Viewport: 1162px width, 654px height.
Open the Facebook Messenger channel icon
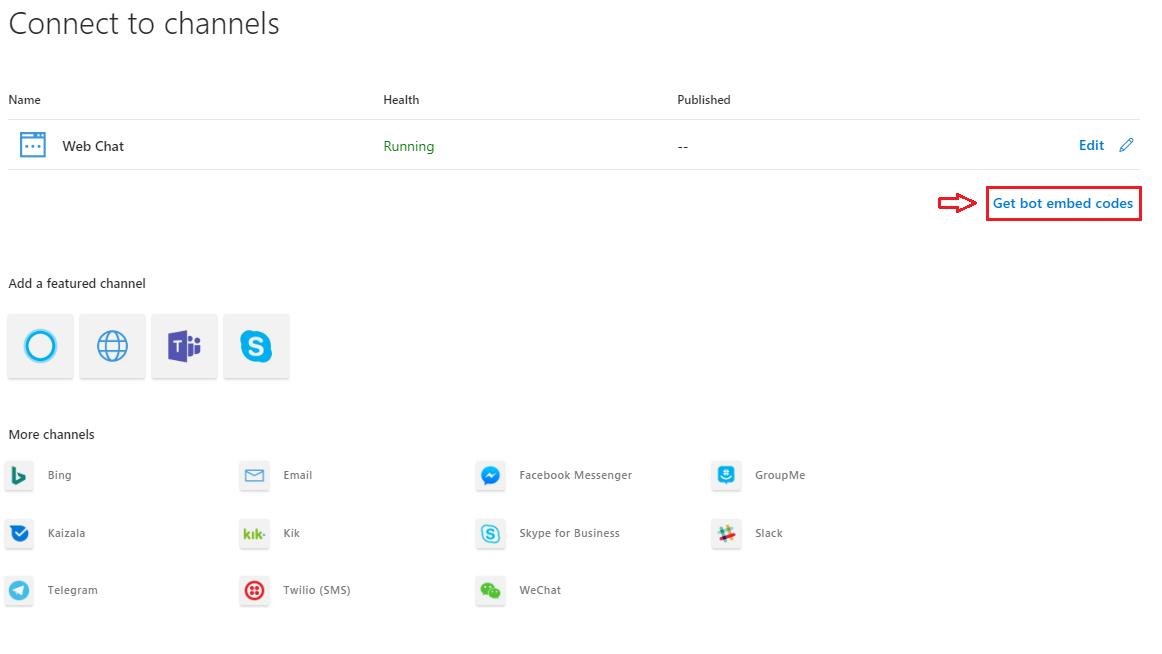point(490,476)
